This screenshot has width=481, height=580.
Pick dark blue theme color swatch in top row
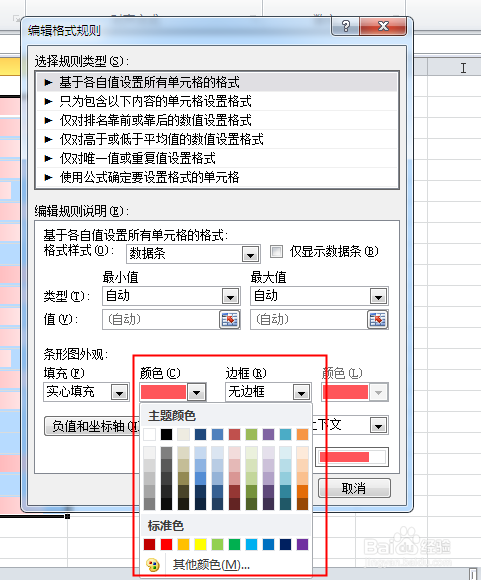[x=201, y=434]
